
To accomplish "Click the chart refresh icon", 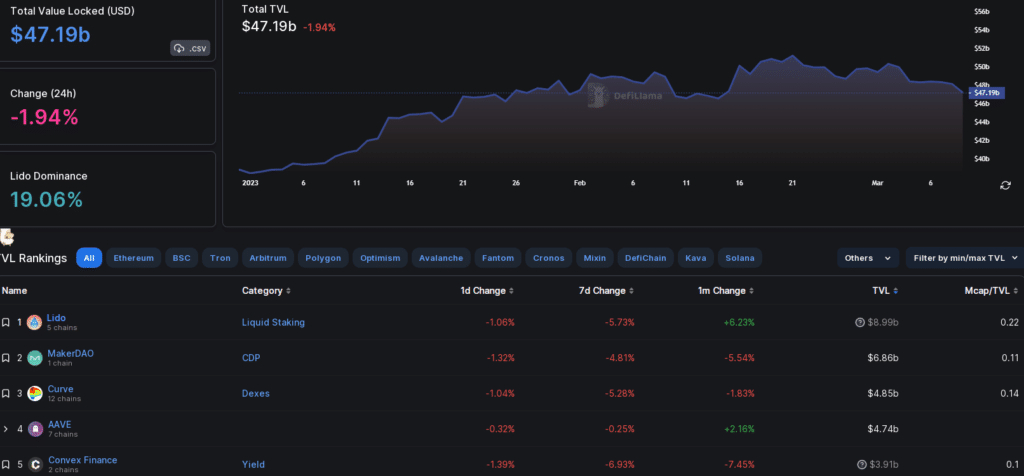I will pos(1006,185).
